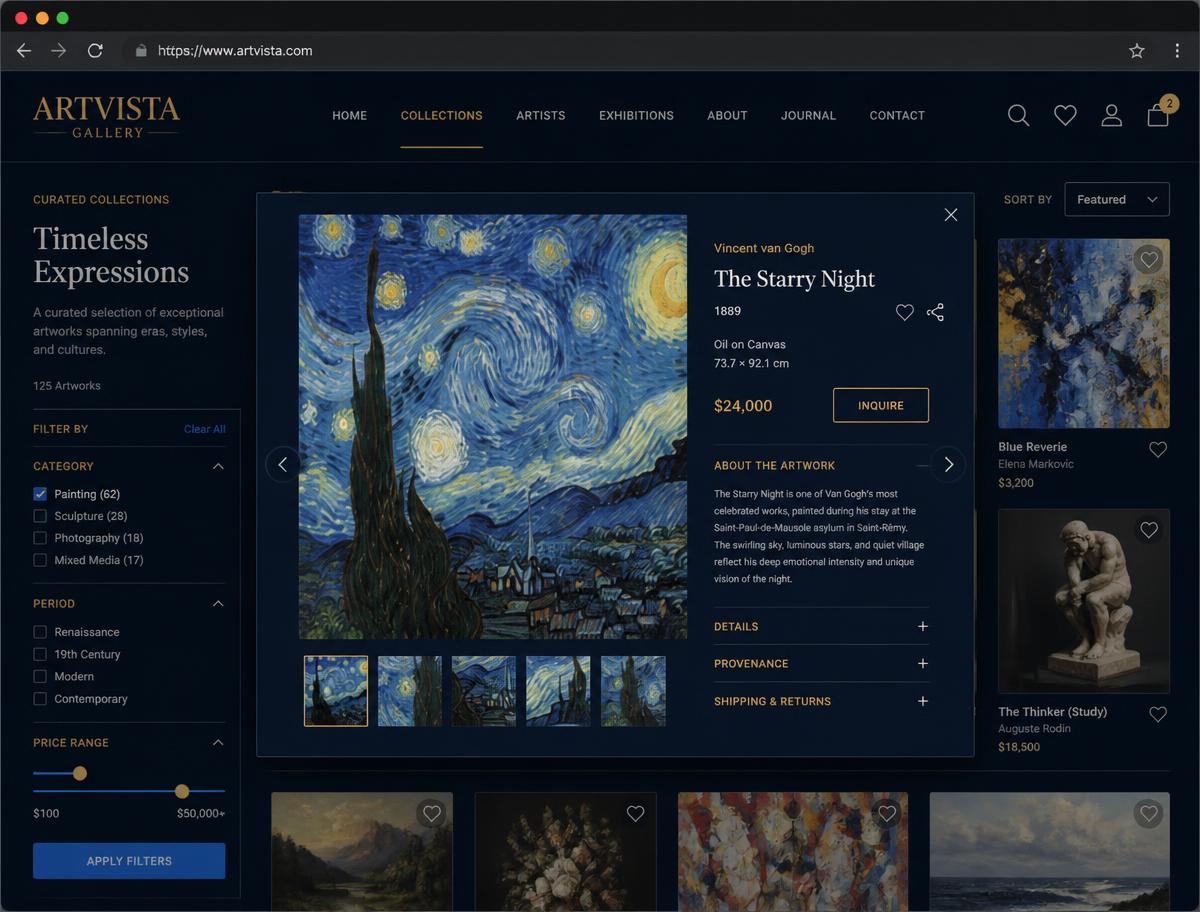
Task: Open browser three-dot menu
Action: [1177, 50]
